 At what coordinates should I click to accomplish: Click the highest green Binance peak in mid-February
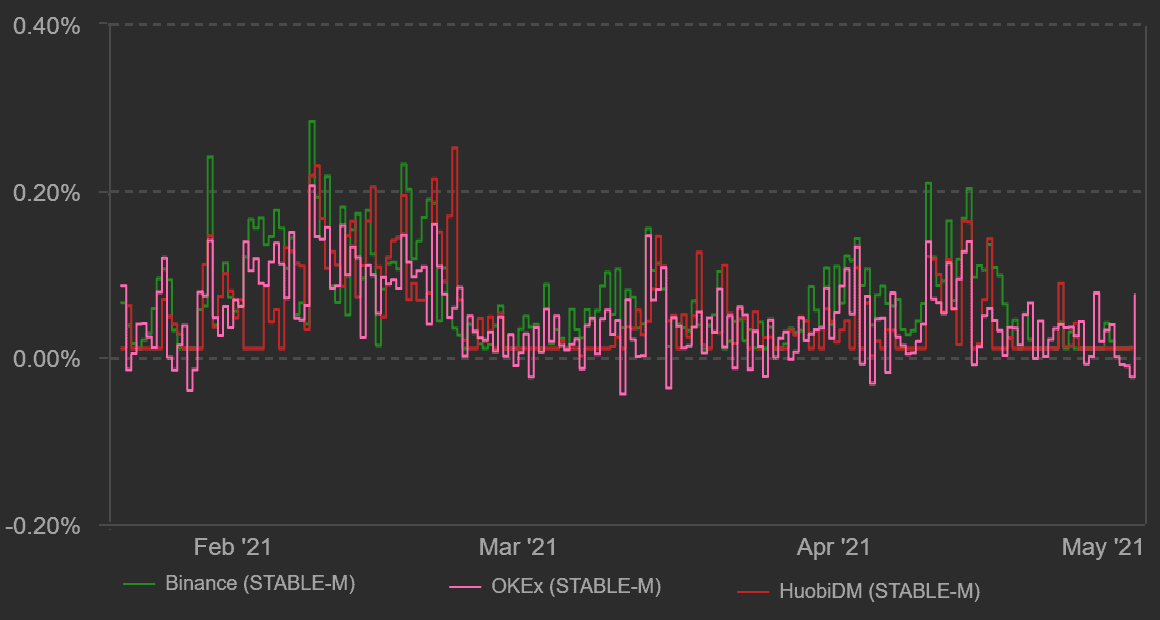click(312, 122)
